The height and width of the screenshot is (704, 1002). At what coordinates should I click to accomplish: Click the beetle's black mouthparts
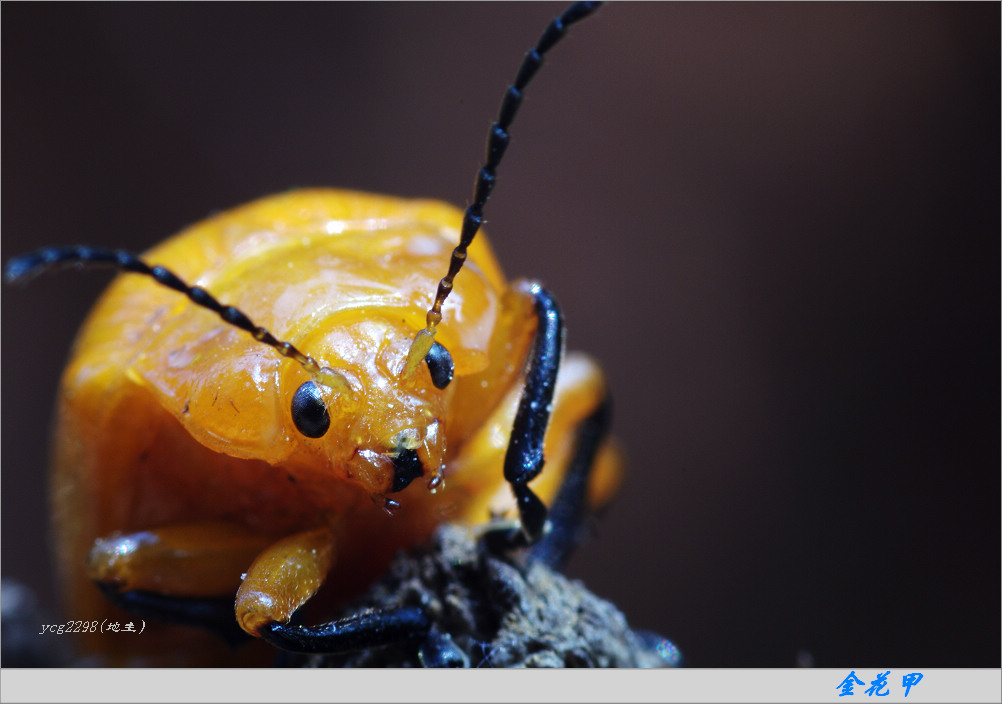tap(405, 468)
